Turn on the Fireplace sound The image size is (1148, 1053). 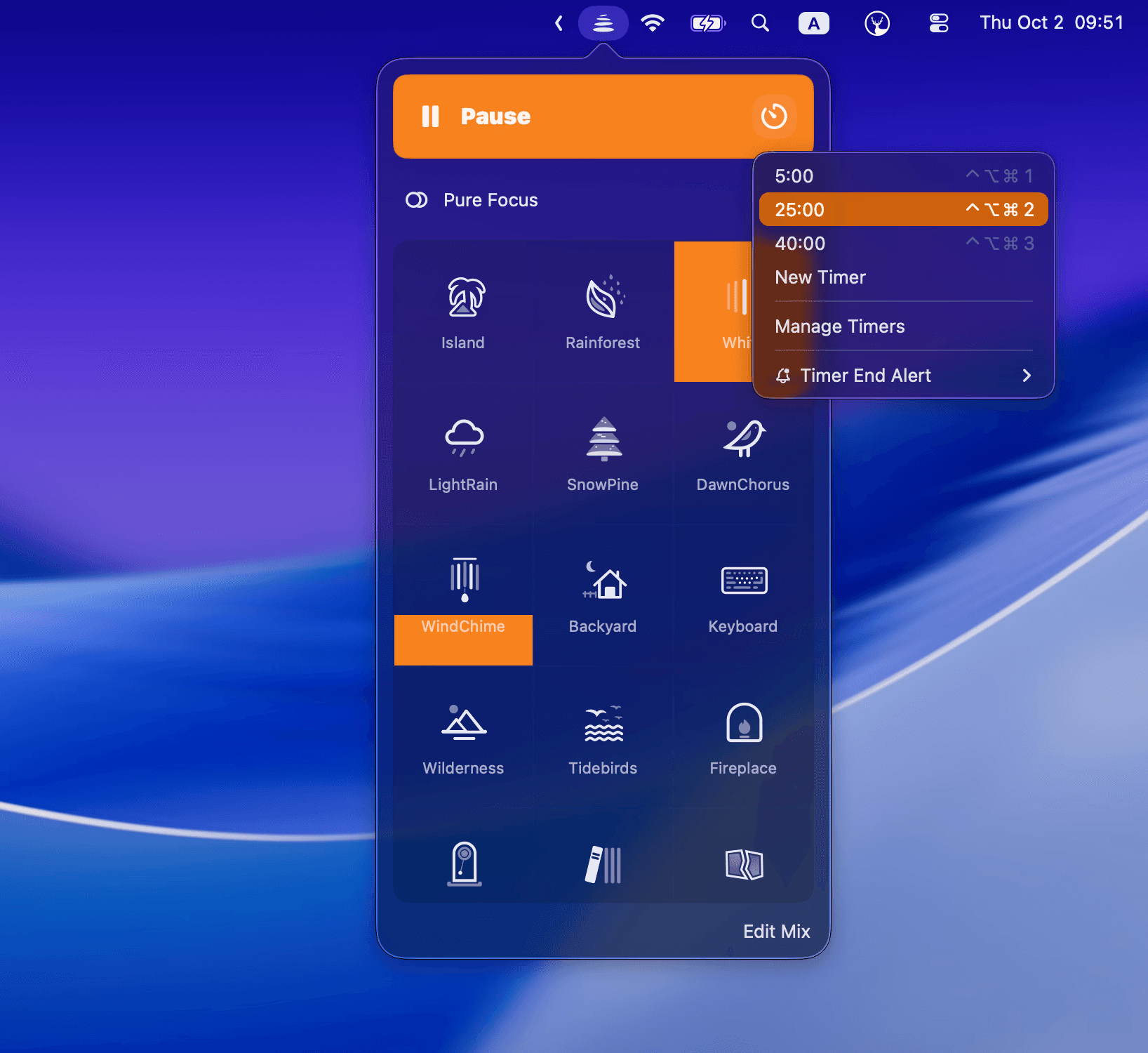pyautogui.click(x=743, y=738)
